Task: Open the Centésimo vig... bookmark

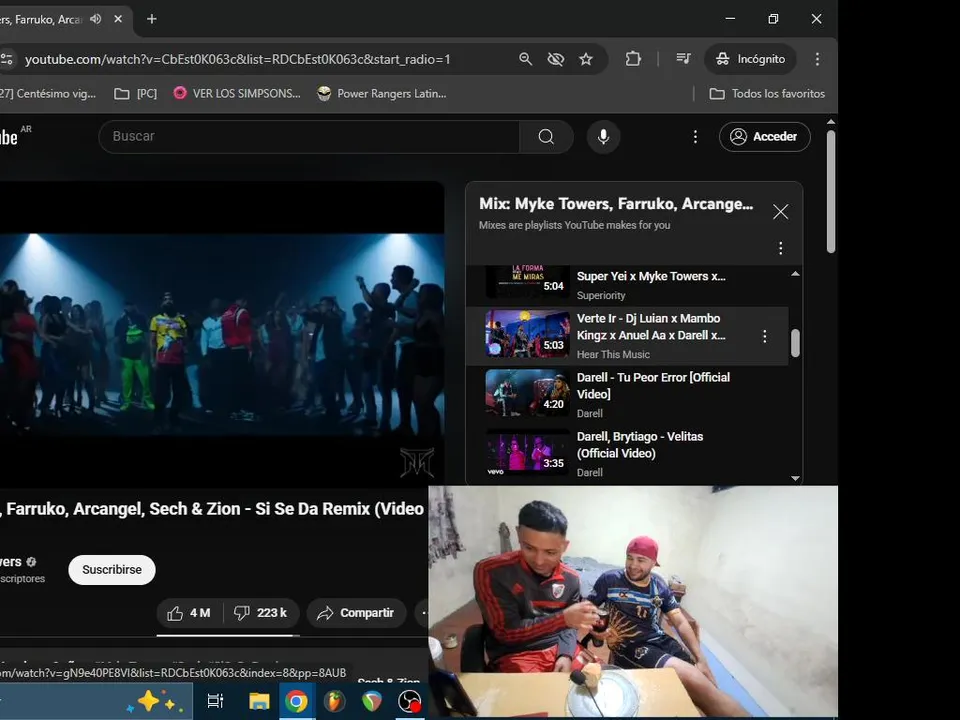Action: click(48, 94)
